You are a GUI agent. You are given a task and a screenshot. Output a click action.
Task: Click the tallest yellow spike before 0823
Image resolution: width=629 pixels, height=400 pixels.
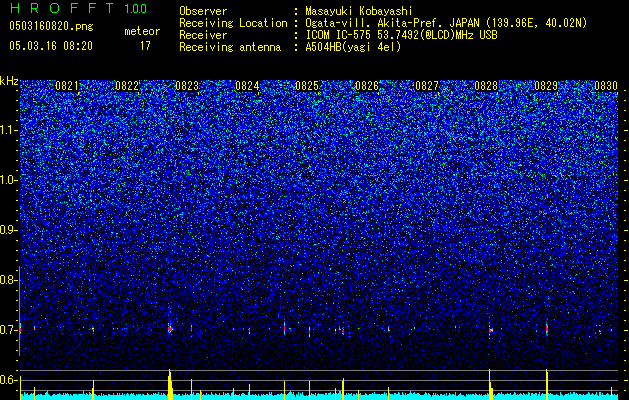(170, 384)
